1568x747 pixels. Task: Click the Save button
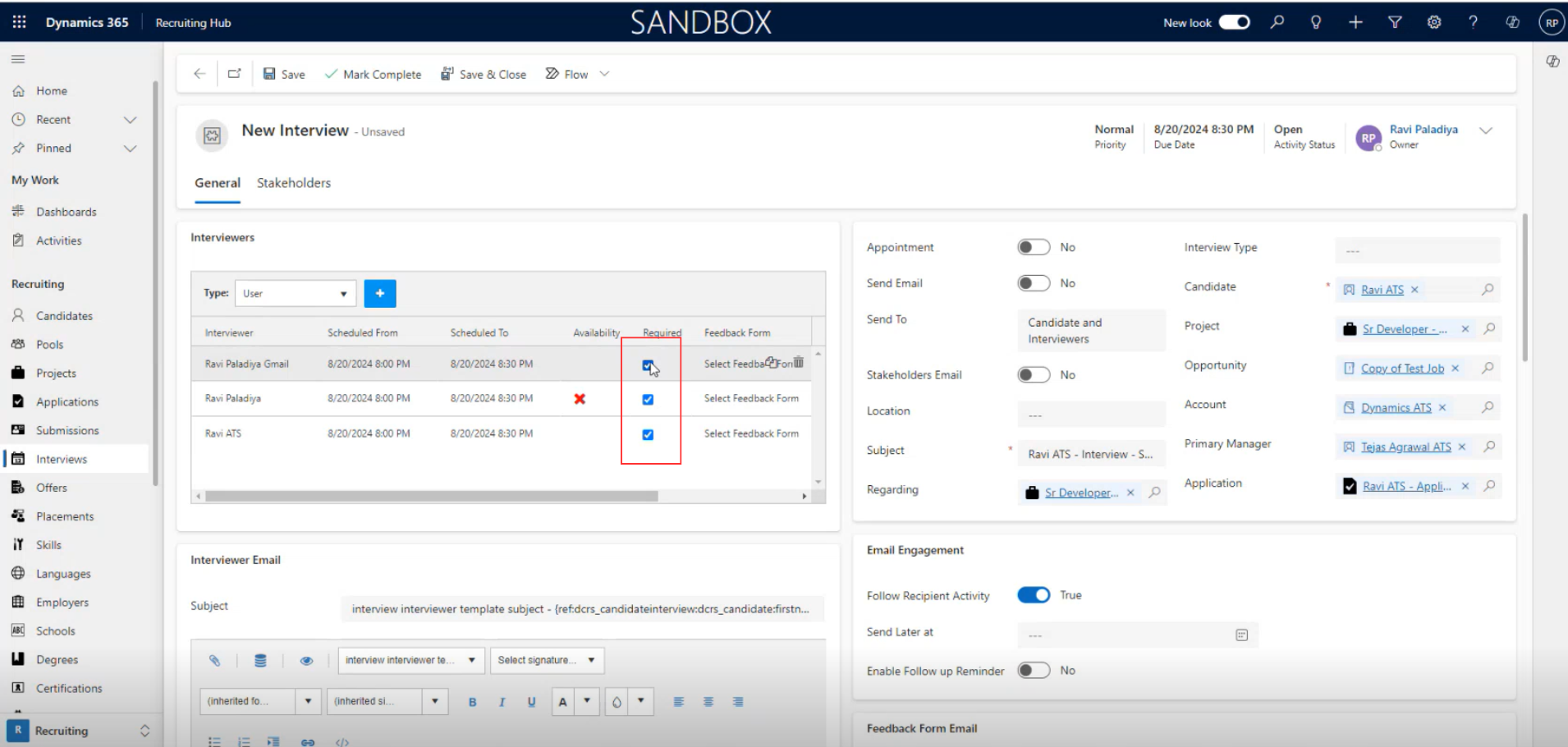tap(284, 74)
